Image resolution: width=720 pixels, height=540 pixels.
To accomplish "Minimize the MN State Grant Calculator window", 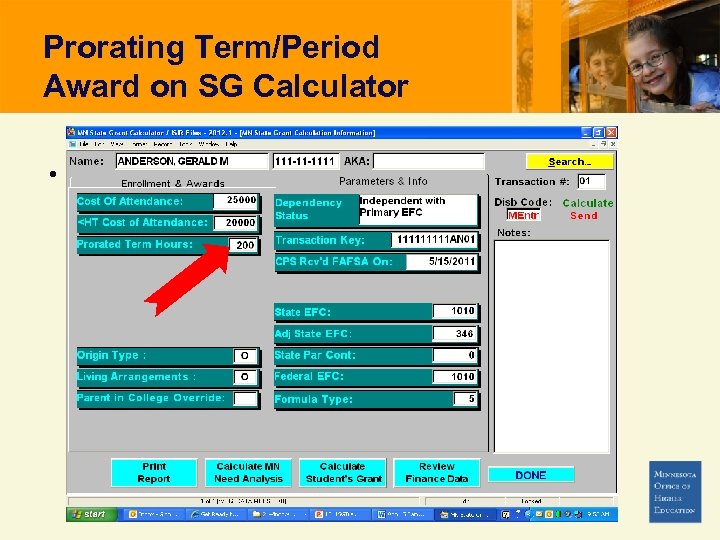I will [x=586, y=132].
